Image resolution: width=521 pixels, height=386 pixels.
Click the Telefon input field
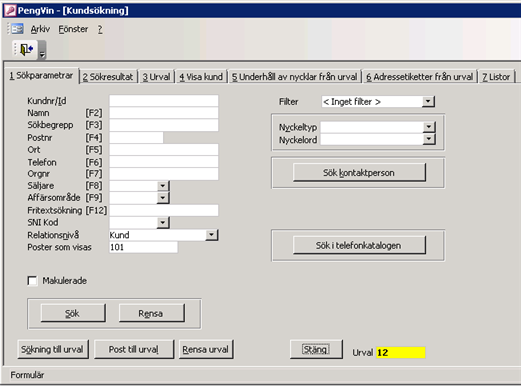(164, 162)
